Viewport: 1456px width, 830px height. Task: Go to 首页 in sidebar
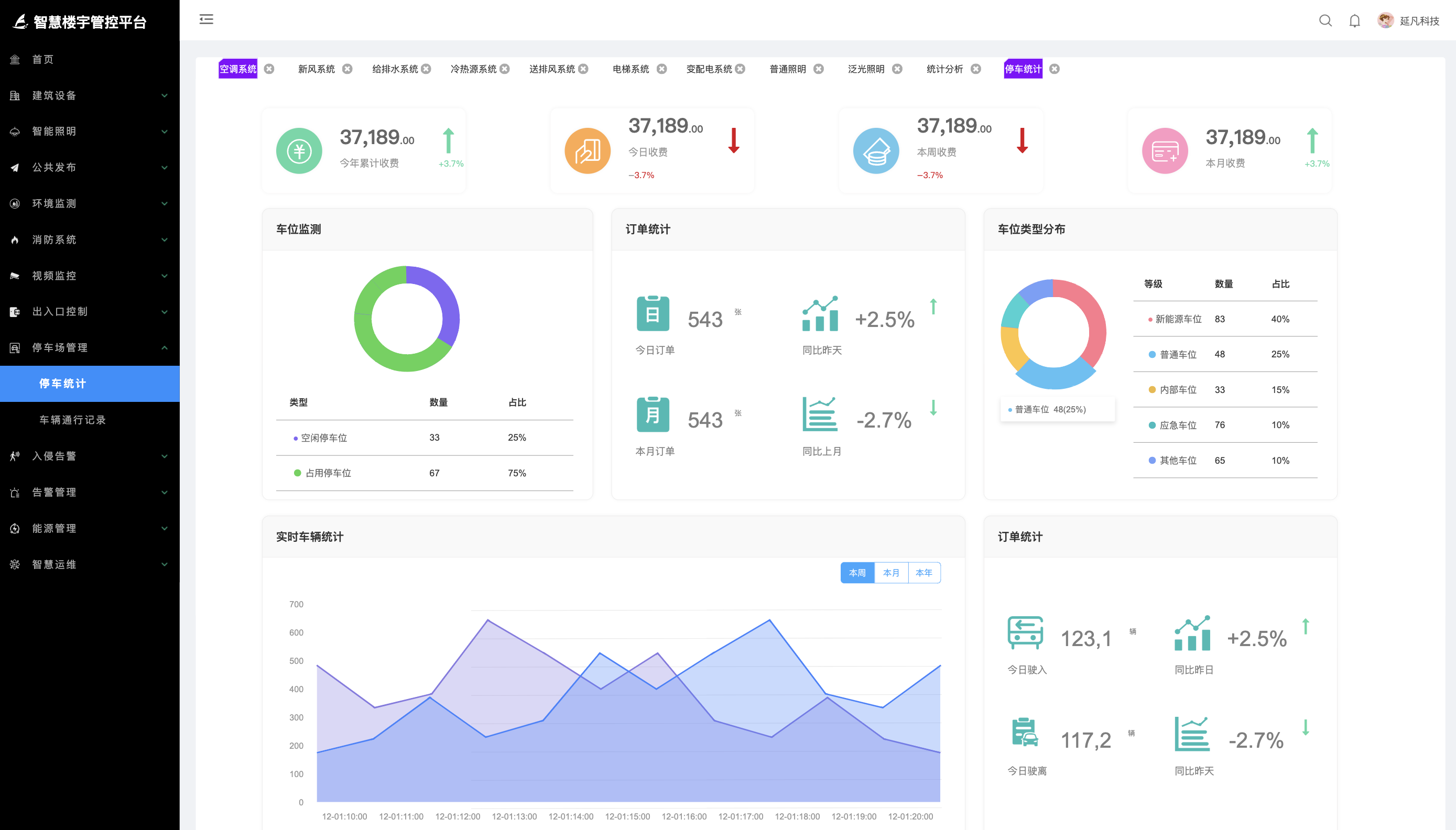click(43, 59)
